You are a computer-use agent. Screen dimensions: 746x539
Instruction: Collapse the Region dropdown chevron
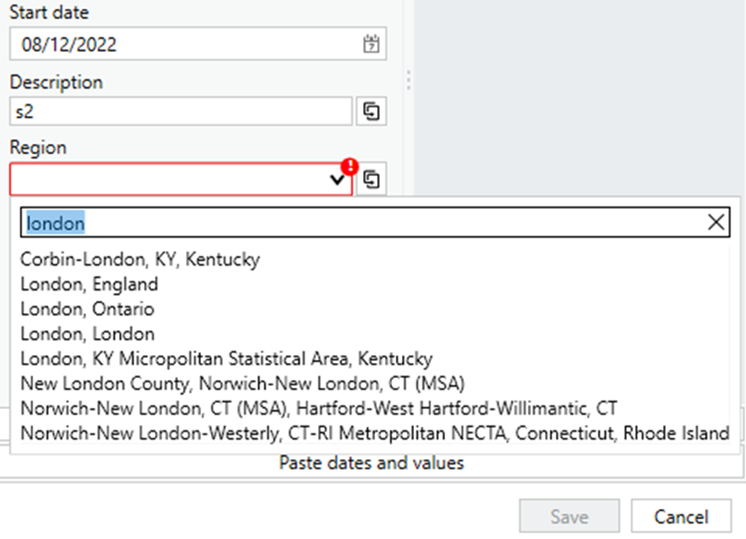click(x=337, y=180)
